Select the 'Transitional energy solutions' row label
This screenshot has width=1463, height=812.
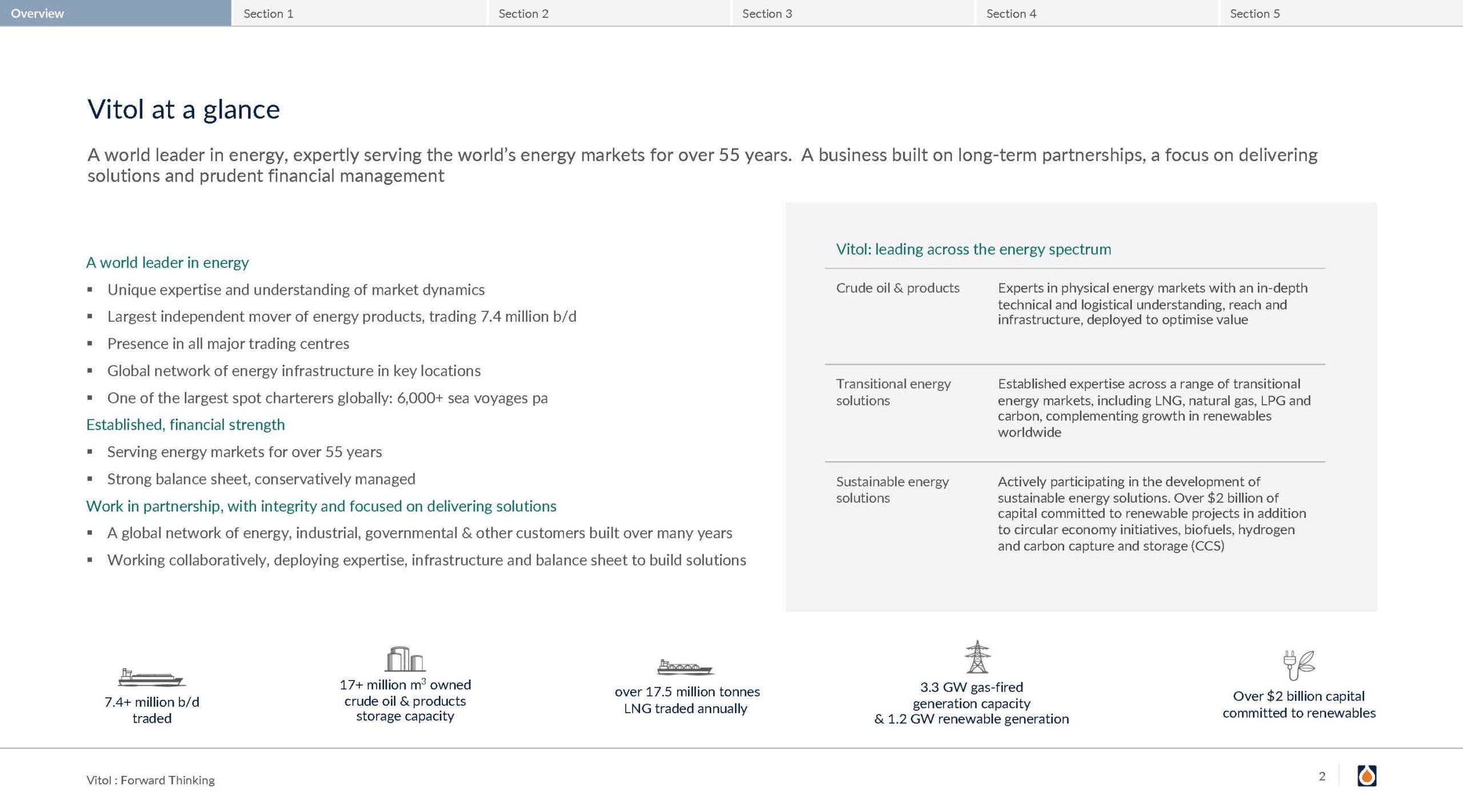point(893,392)
